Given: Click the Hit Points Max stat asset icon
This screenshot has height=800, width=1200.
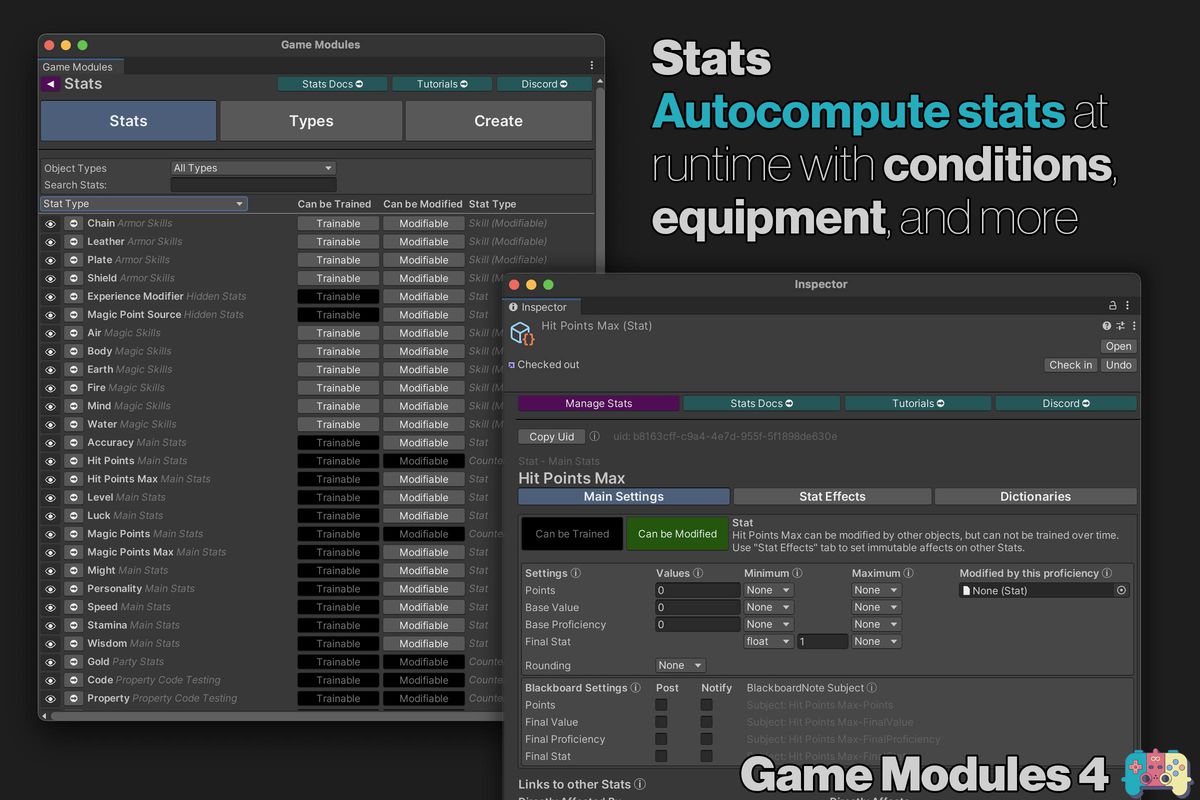Looking at the screenshot, I should [522, 334].
